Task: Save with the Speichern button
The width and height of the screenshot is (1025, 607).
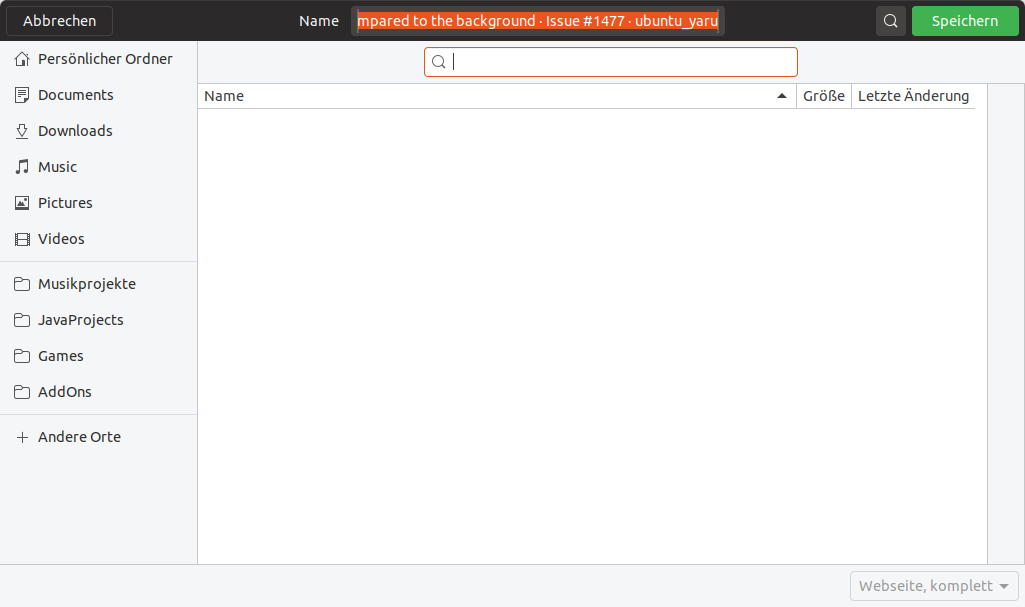Action: (965, 21)
